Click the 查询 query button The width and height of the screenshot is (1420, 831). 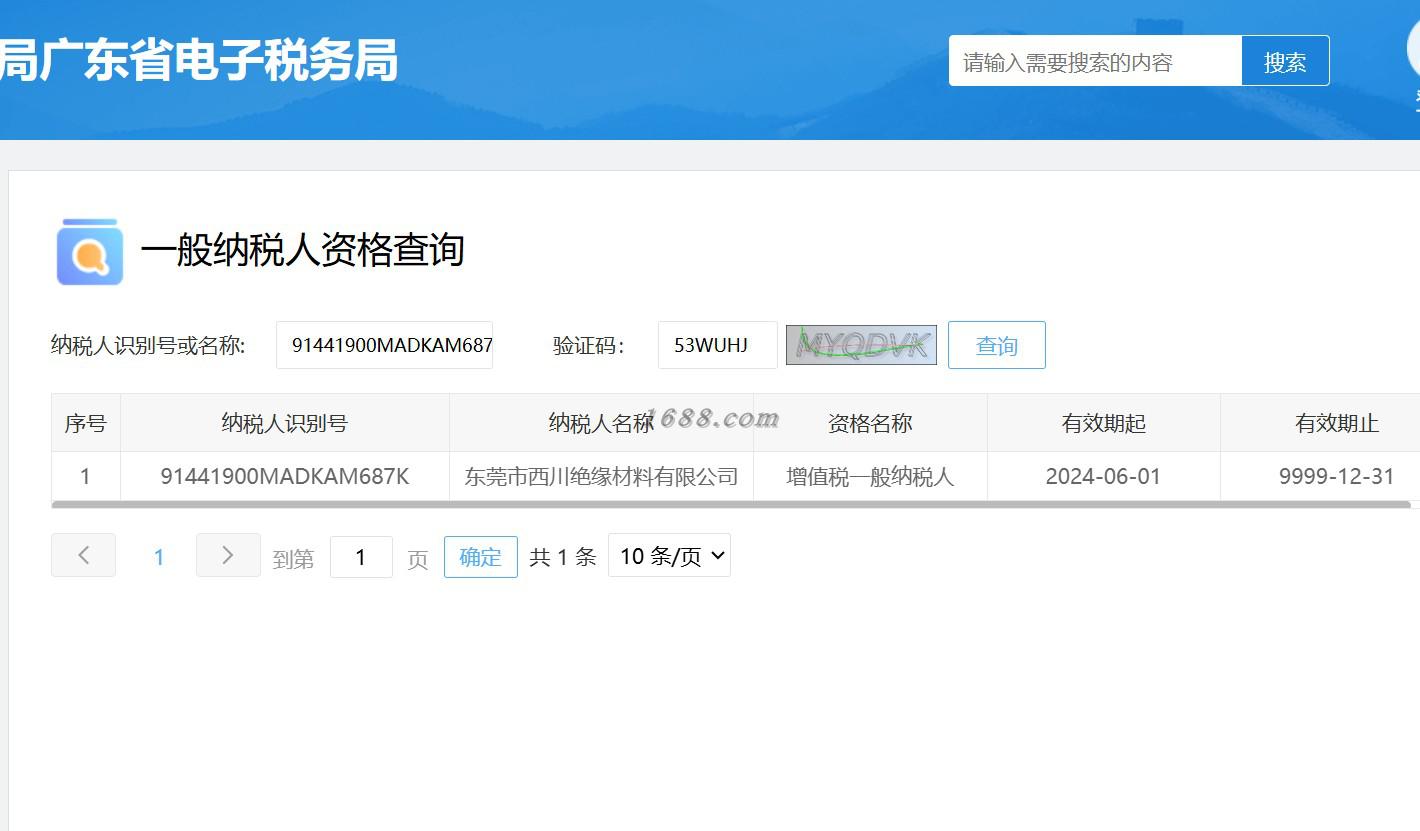[x=997, y=345]
